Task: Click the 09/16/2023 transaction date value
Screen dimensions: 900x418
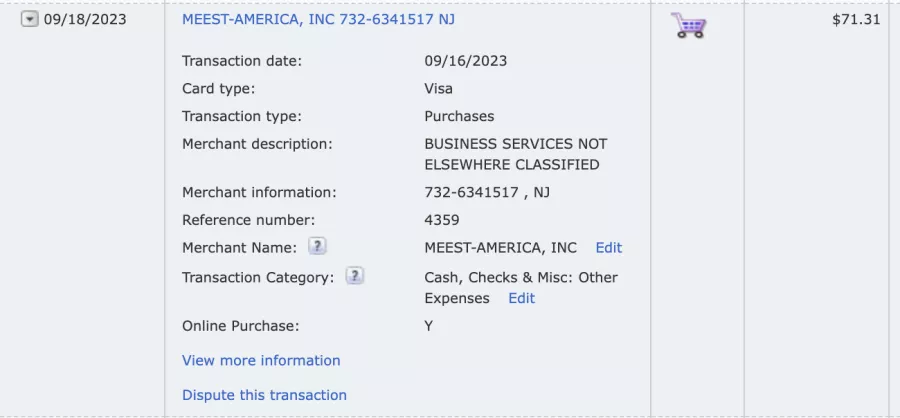Action: point(465,61)
